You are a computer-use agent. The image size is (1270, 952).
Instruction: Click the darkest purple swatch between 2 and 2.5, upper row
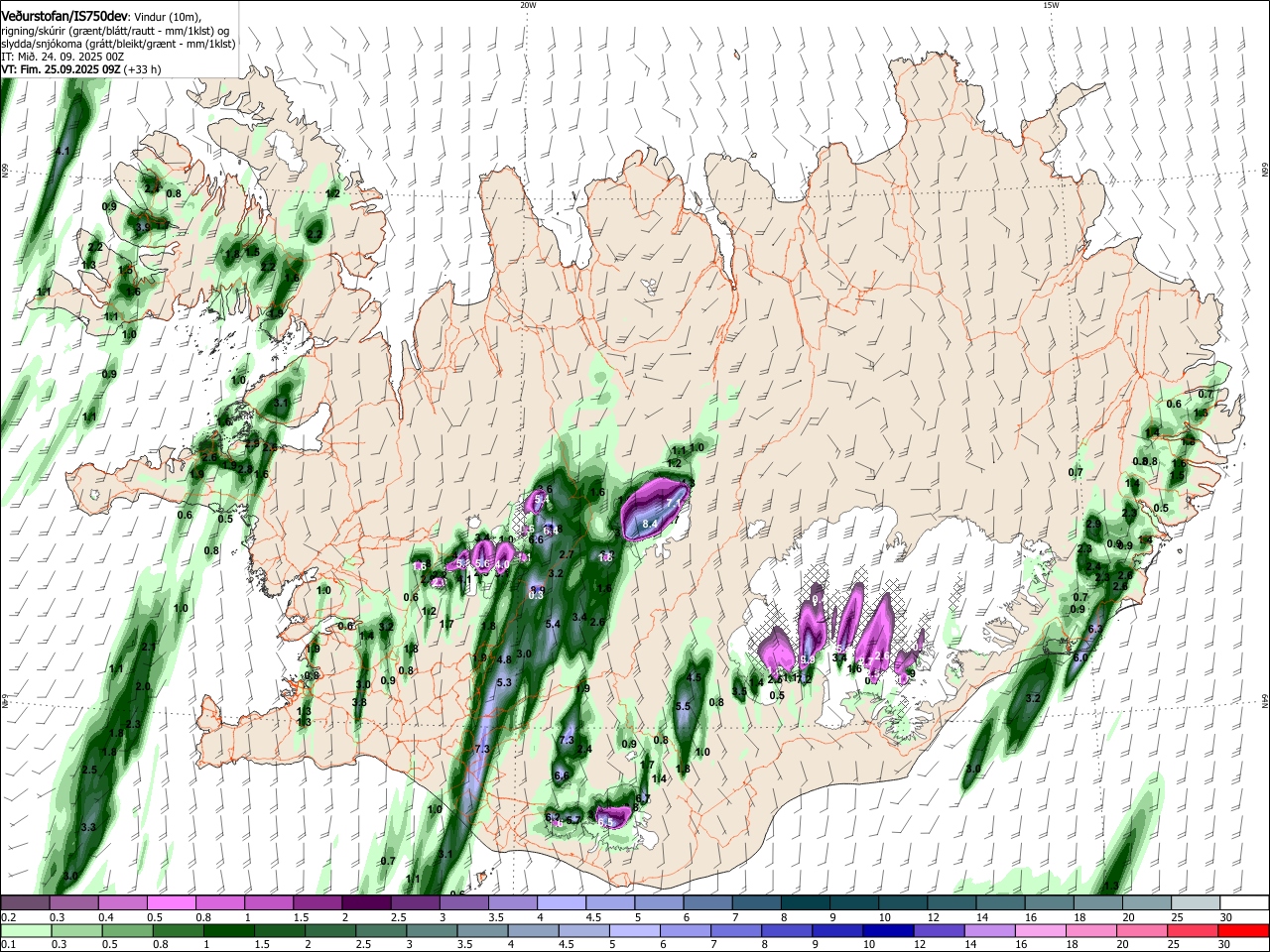click(x=365, y=903)
